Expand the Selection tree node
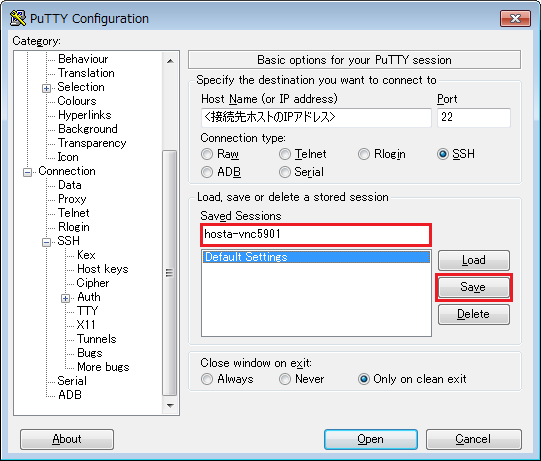The width and height of the screenshot is (541, 461). pyautogui.click(x=46, y=88)
